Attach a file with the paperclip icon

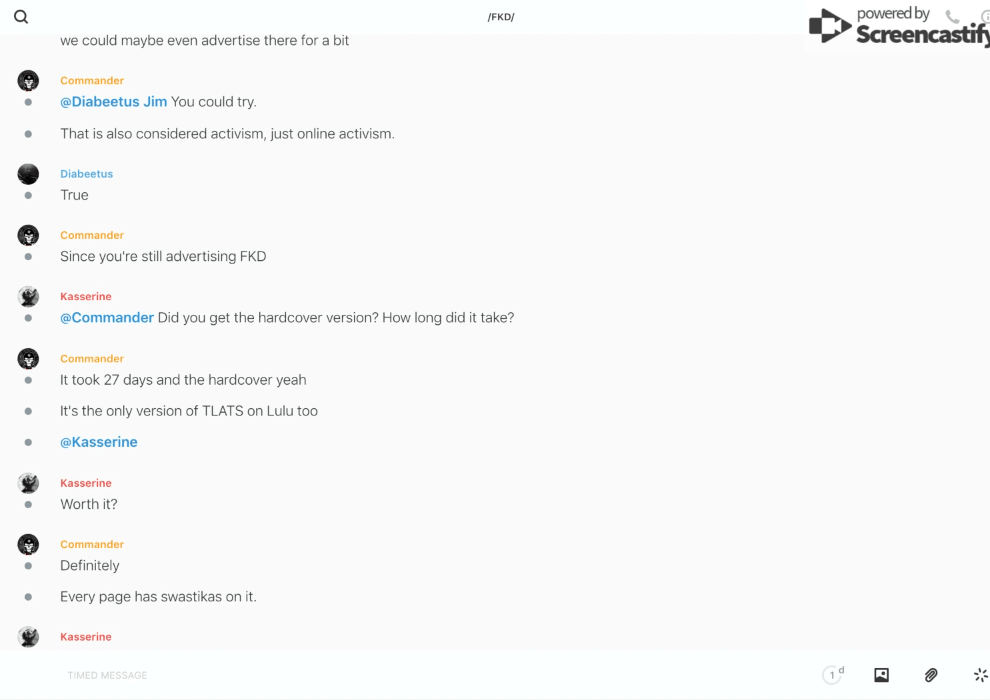click(x=931, y=675)
